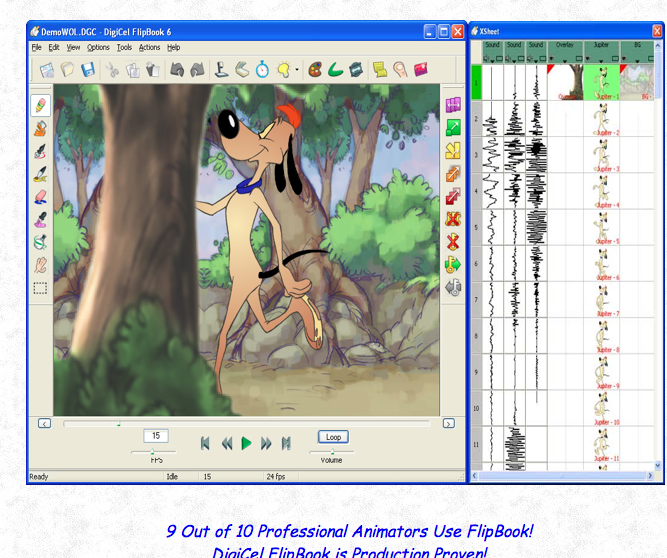667x558 pixels.
Task: Open the light bulb dropdown arrow
Action: click(296, 70)
